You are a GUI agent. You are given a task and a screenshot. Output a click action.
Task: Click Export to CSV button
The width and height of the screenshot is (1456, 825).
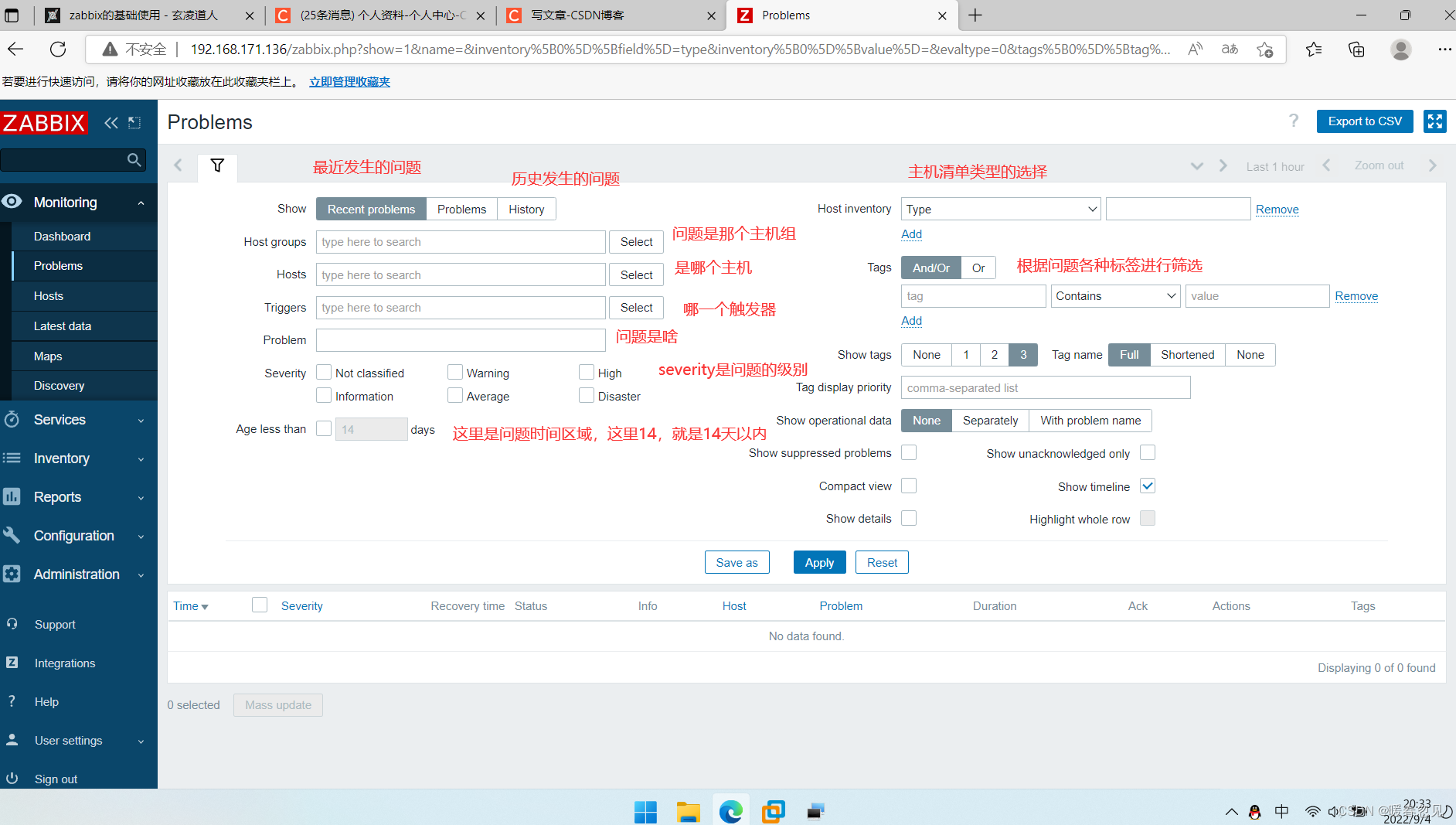point(1365,121)
